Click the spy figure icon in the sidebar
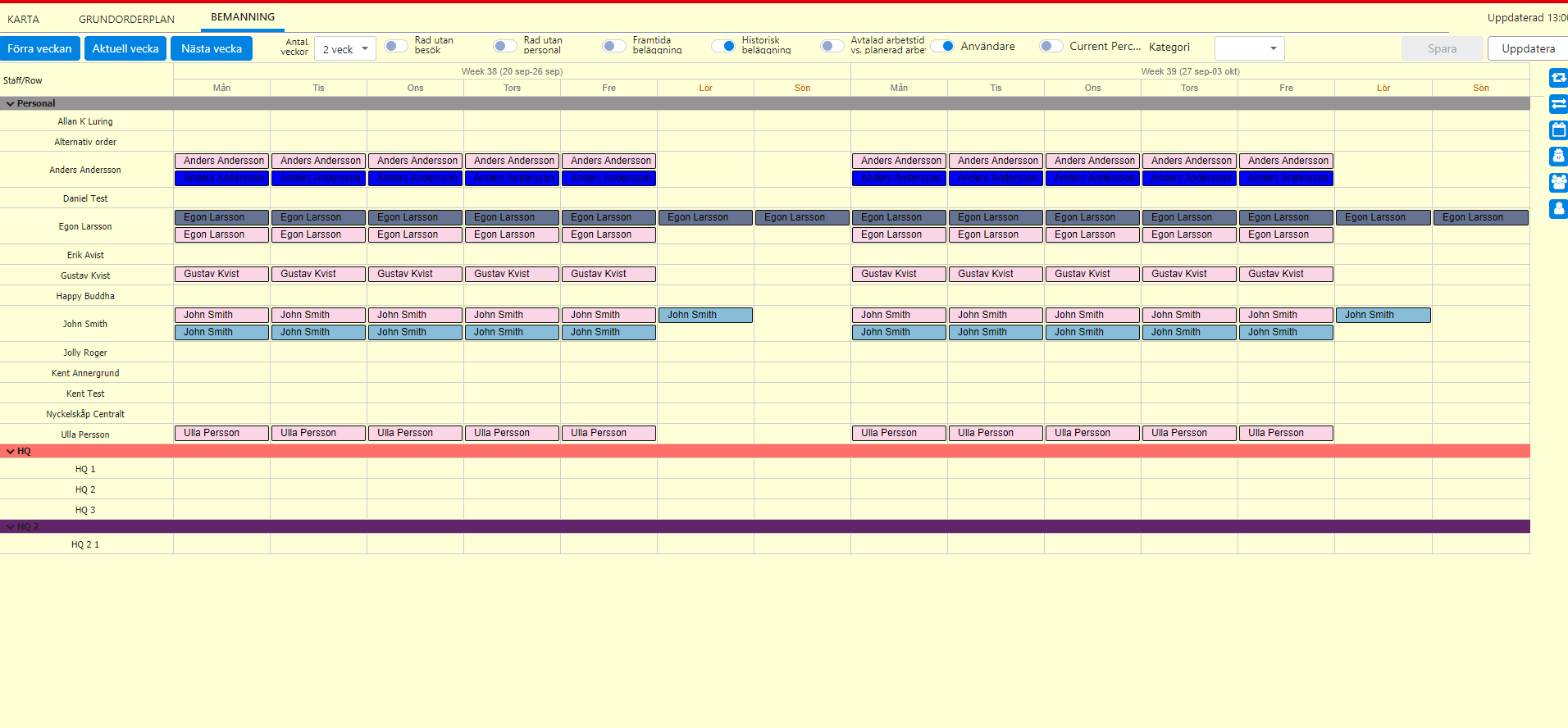The image size is (1568, 728). point(1558,156)
